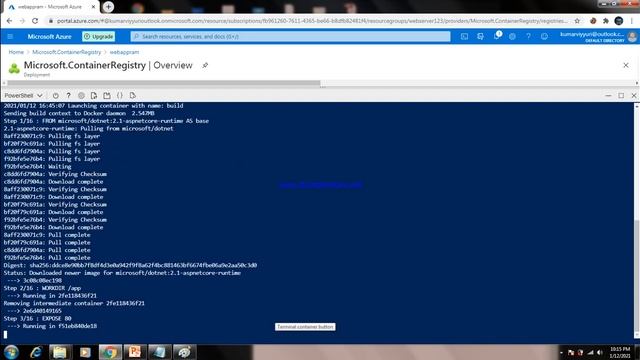This screenshot has width=640, height=360.
Task: Minimize the Cloud Shell pane
Action: pos(608,96)
